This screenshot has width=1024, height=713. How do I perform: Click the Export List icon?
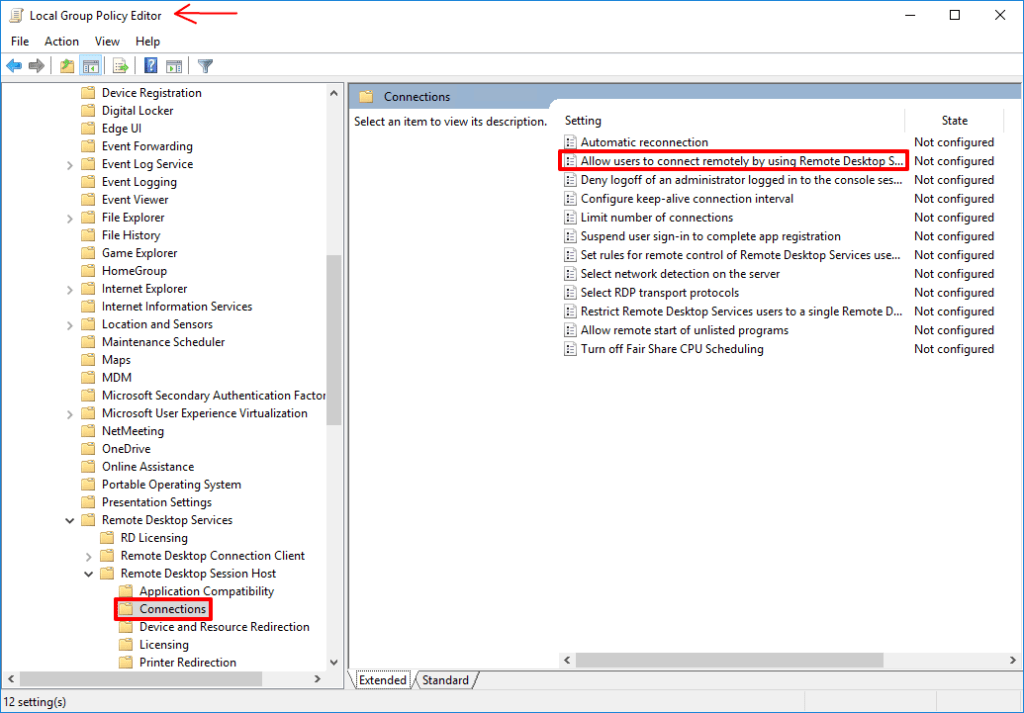click(118, 65)
